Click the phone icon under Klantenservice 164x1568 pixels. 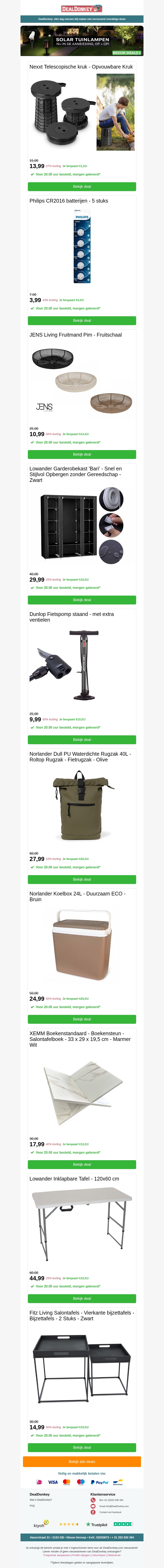(93, 1500)
